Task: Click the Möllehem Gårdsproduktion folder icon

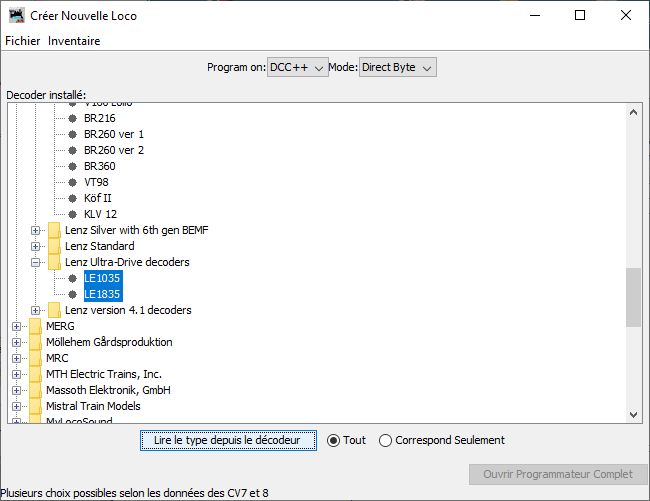Action: 35,342
